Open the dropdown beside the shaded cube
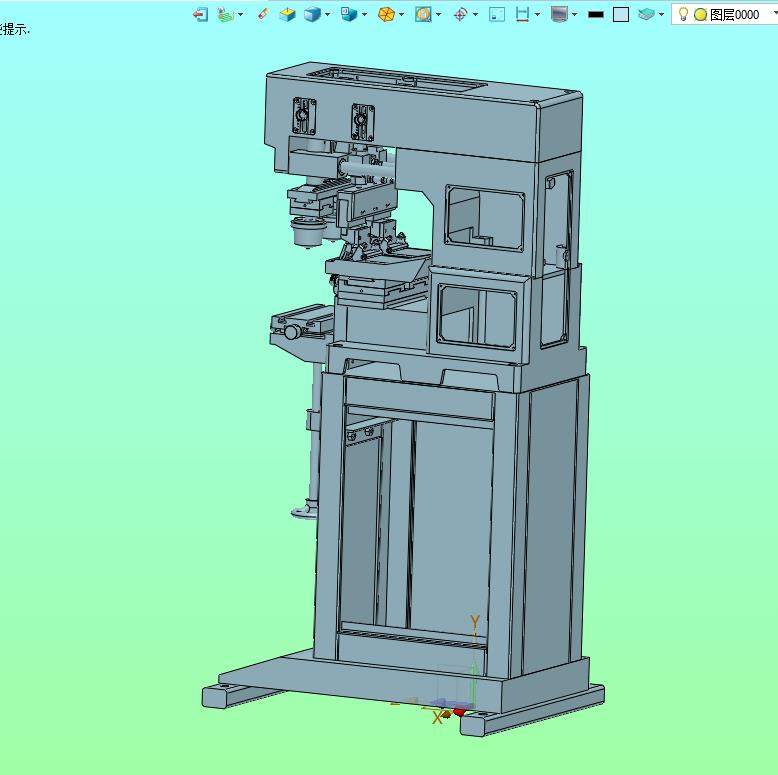The width and height of the screenshot is (778, 775). click(x=327, y=14)
